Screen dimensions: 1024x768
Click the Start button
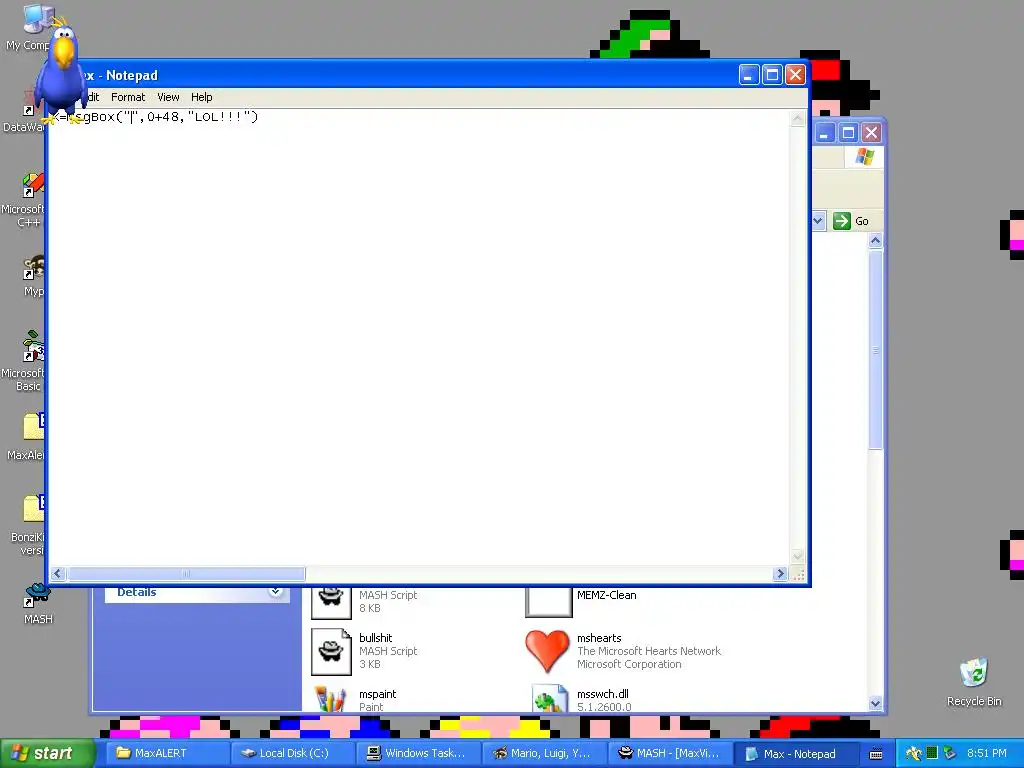tap(47, 753)
